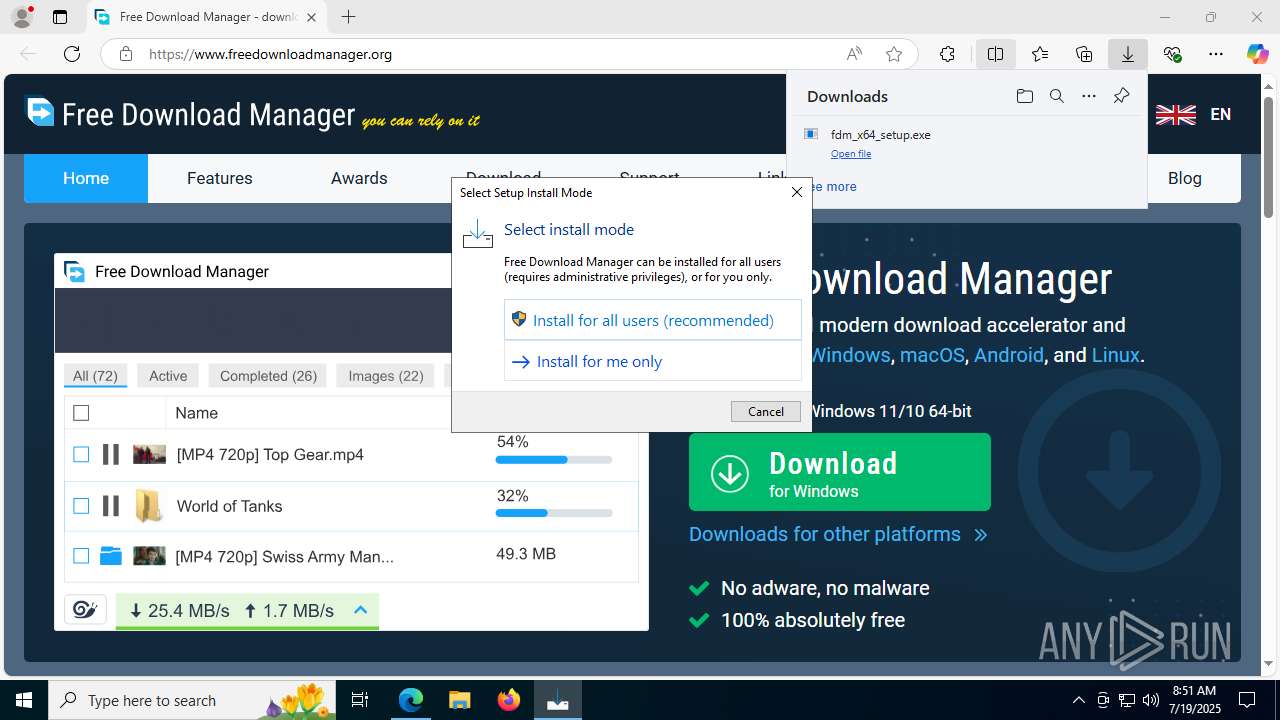Open the Features navigation tab
Viewport: 1280px width, 720px height.
220,178
